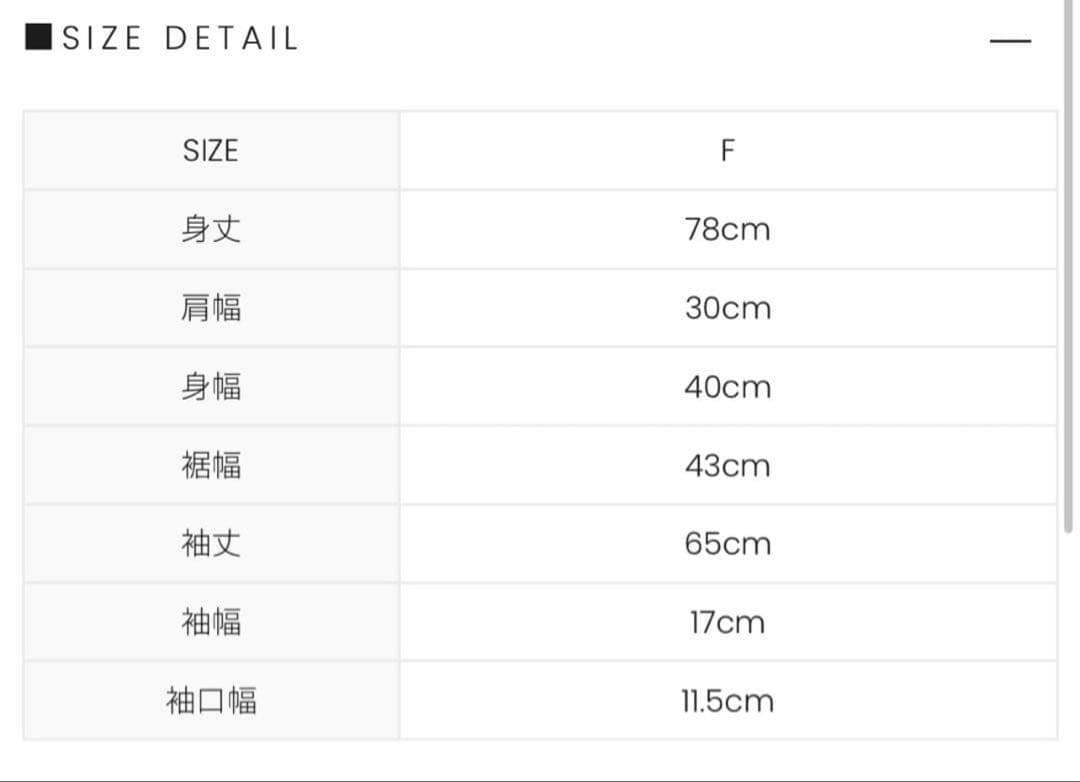Click the 11.5cm measurement value
This screenshot has width=1080, height=782.
(727, 700)
